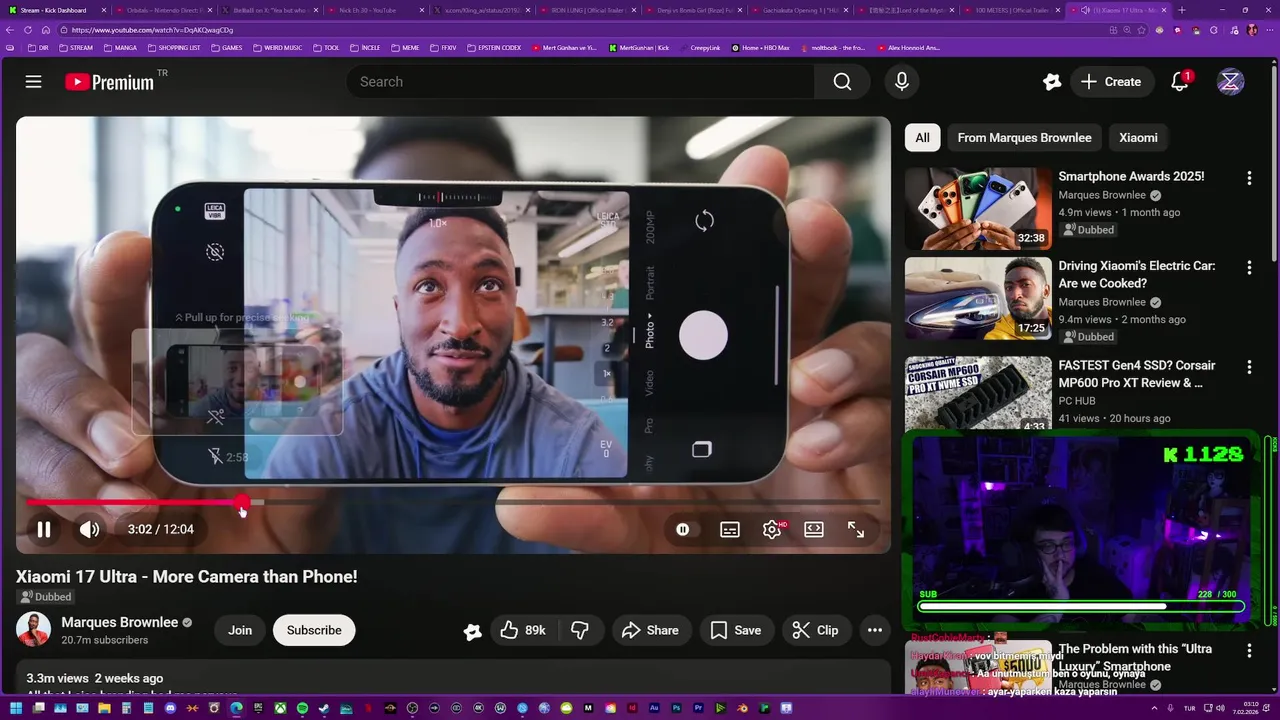Open Windows Start menu
The height and width of the screenshot is (720, 1280).
click(16, 709)
